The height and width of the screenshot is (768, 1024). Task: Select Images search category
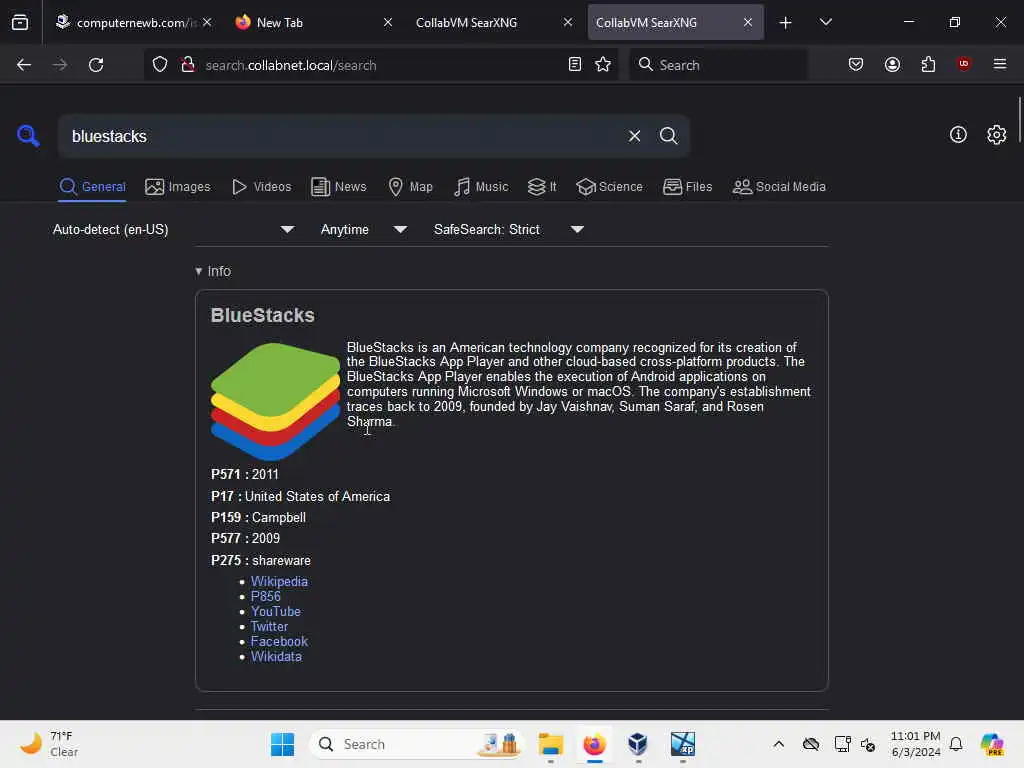click(x=178, y=187)
